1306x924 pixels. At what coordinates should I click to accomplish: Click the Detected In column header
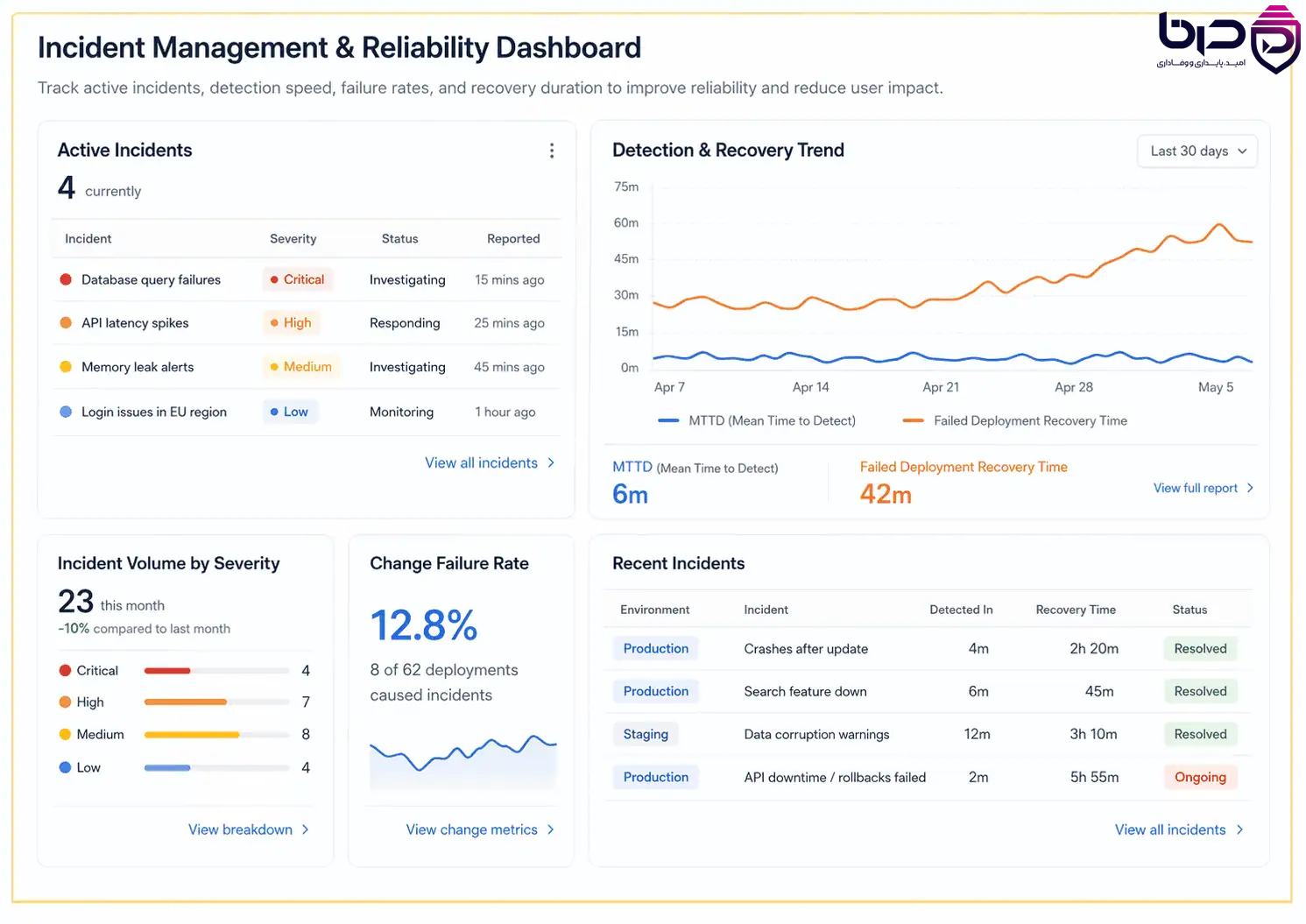961,610
